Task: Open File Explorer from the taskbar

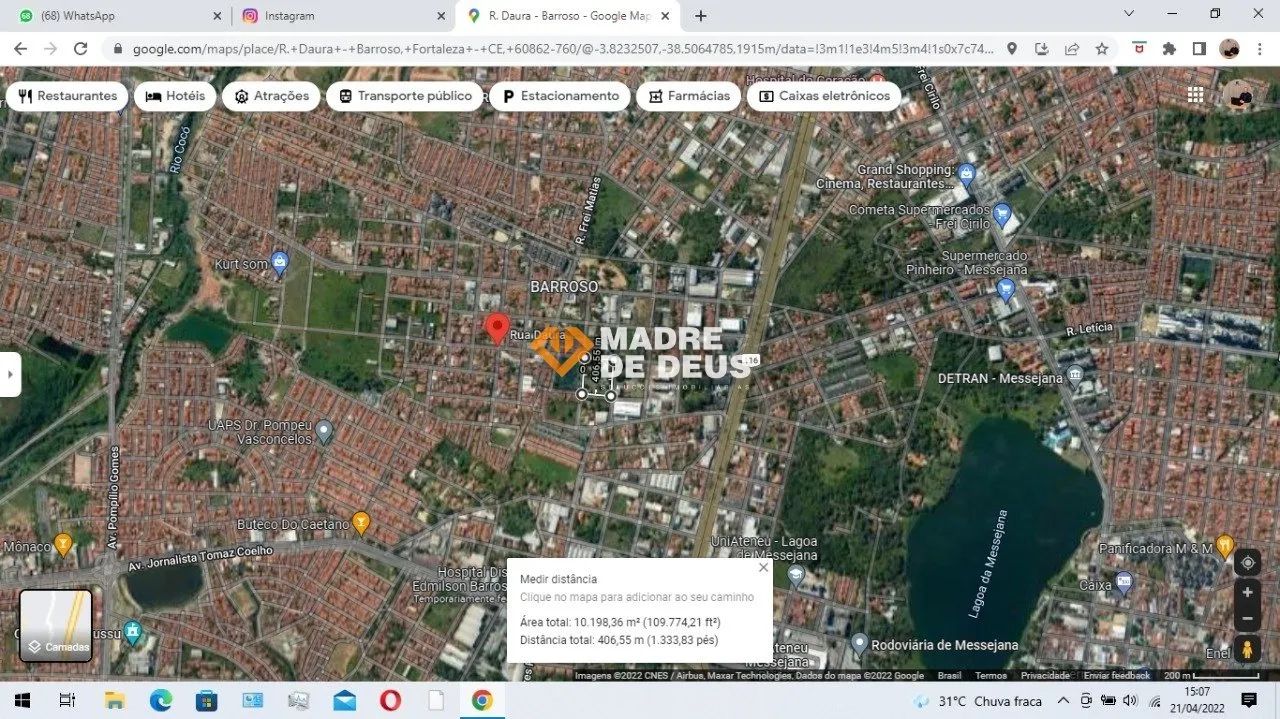Action: point(114,700)
